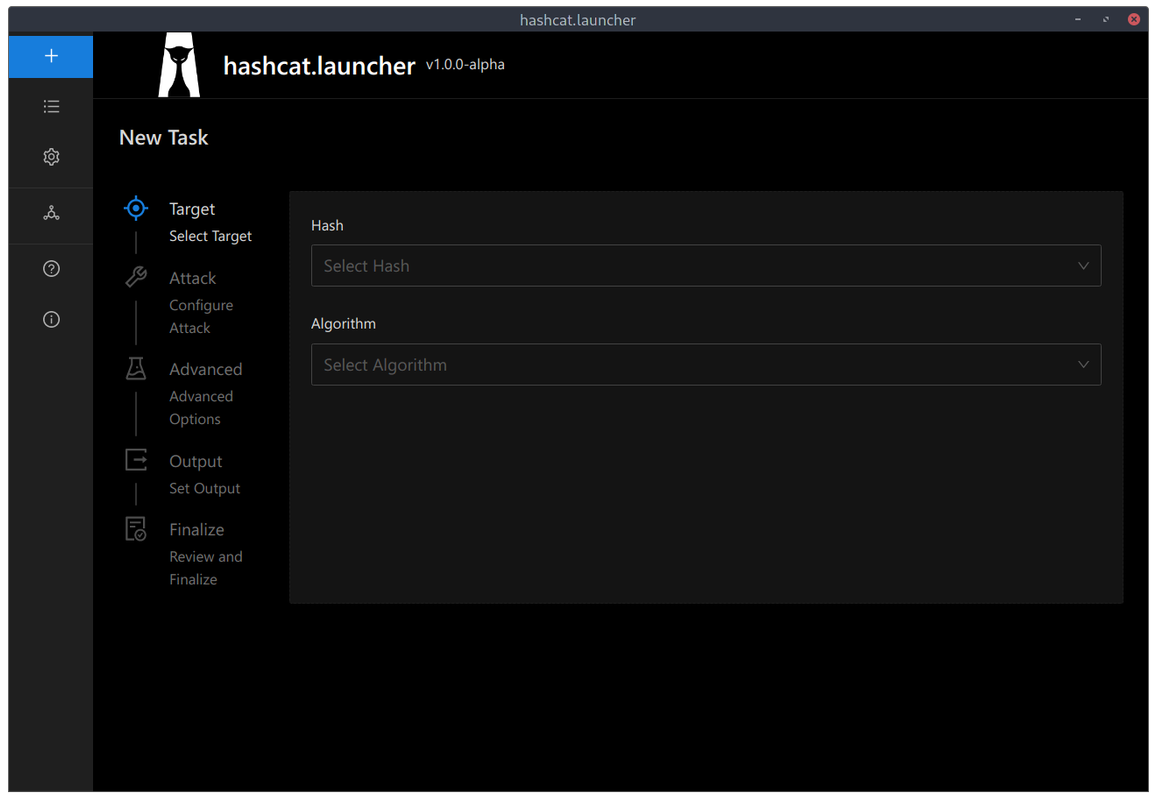Viewport: 1157px width, 800px height.
Task: Go to the Attack step title
Action: (x=193, y=278)
